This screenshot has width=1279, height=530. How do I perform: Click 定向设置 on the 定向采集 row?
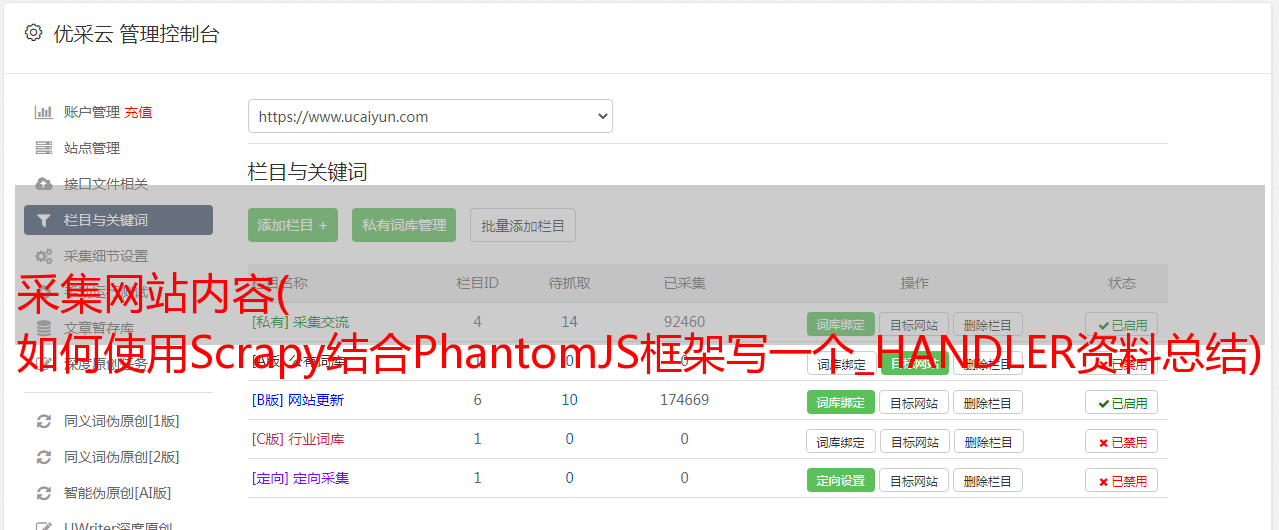(x=840, y=480)
